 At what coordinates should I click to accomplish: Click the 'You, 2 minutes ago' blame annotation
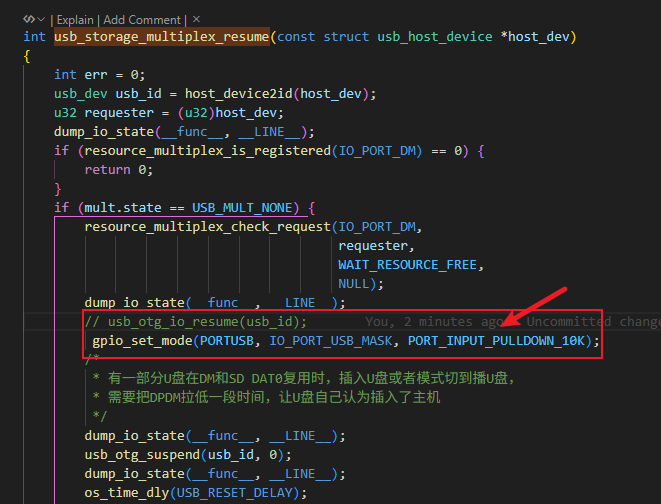coord(434,322)
